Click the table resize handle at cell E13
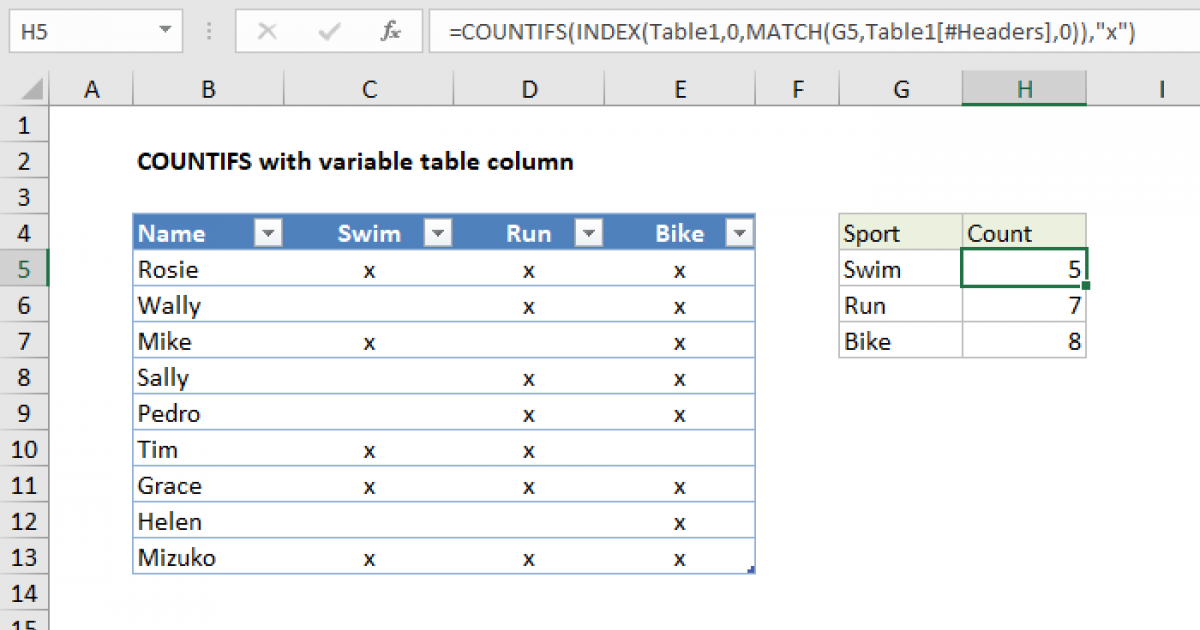 click(751, 568)
